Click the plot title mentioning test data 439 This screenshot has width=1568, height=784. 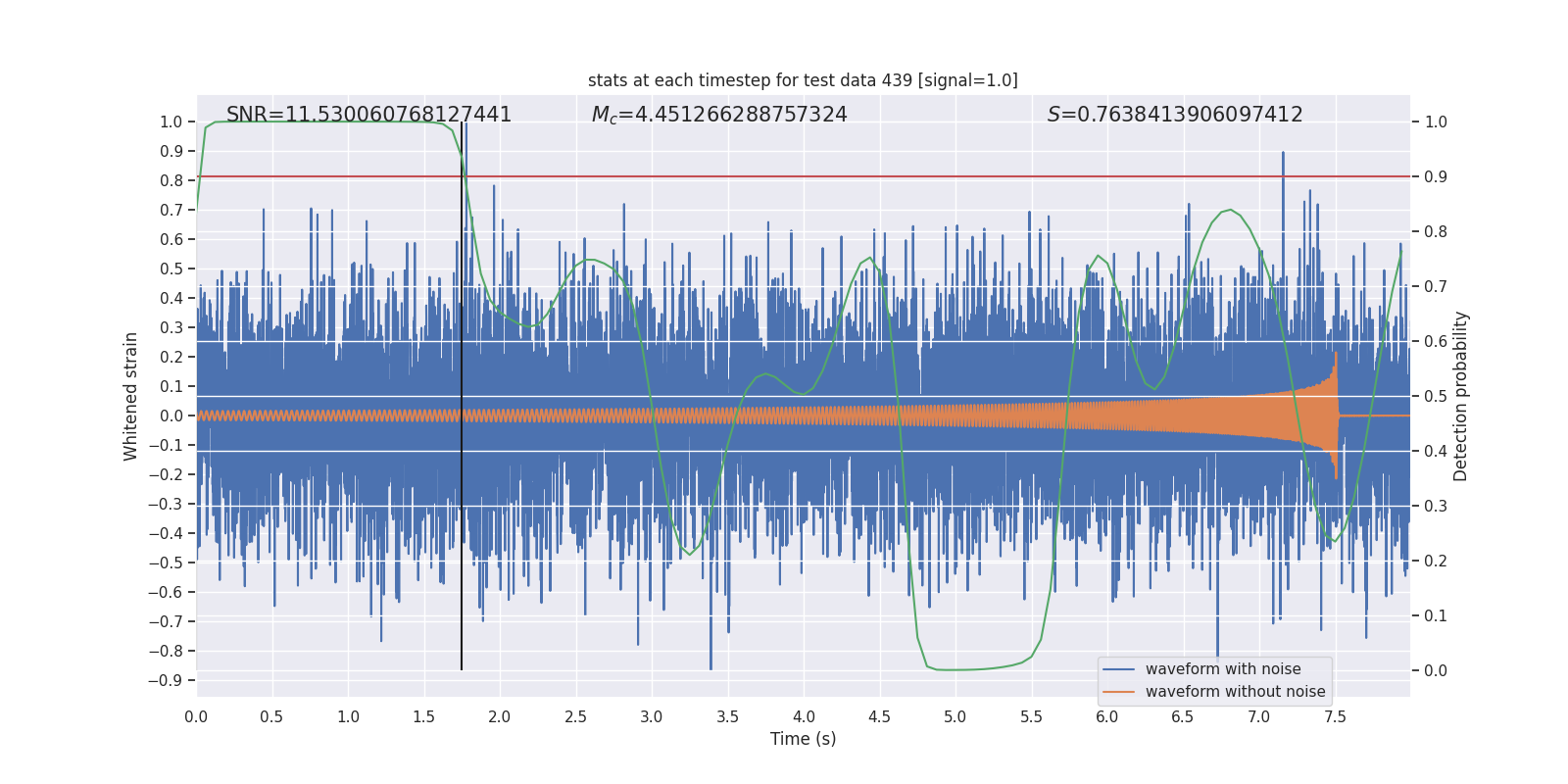point(803,80)
